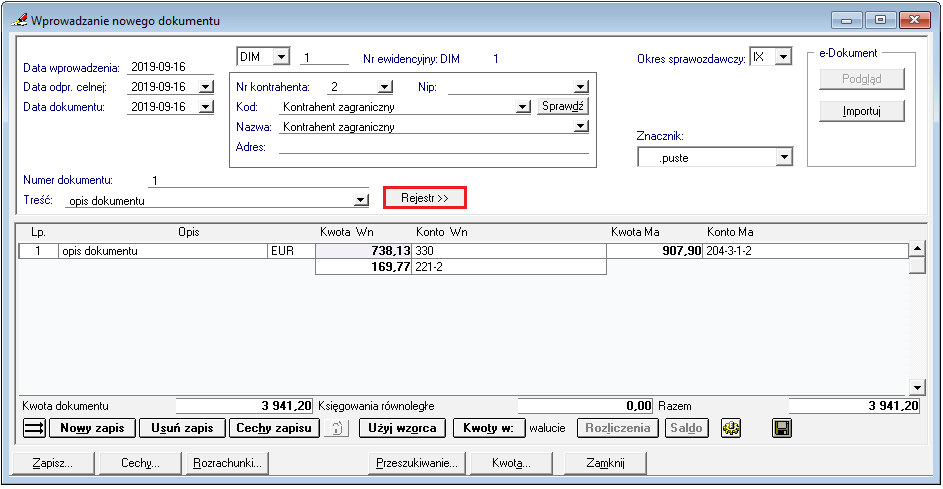943x489 pixels.
Task: Open the DIM document type dropdown
Action: (281, 57)
